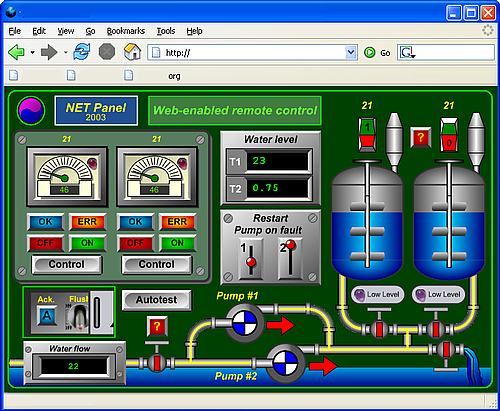Toggle Restart Pump on fault switch 1
The width and height of the screenshot is (500, 411).
pyautogui.click(x=251, y=259)
